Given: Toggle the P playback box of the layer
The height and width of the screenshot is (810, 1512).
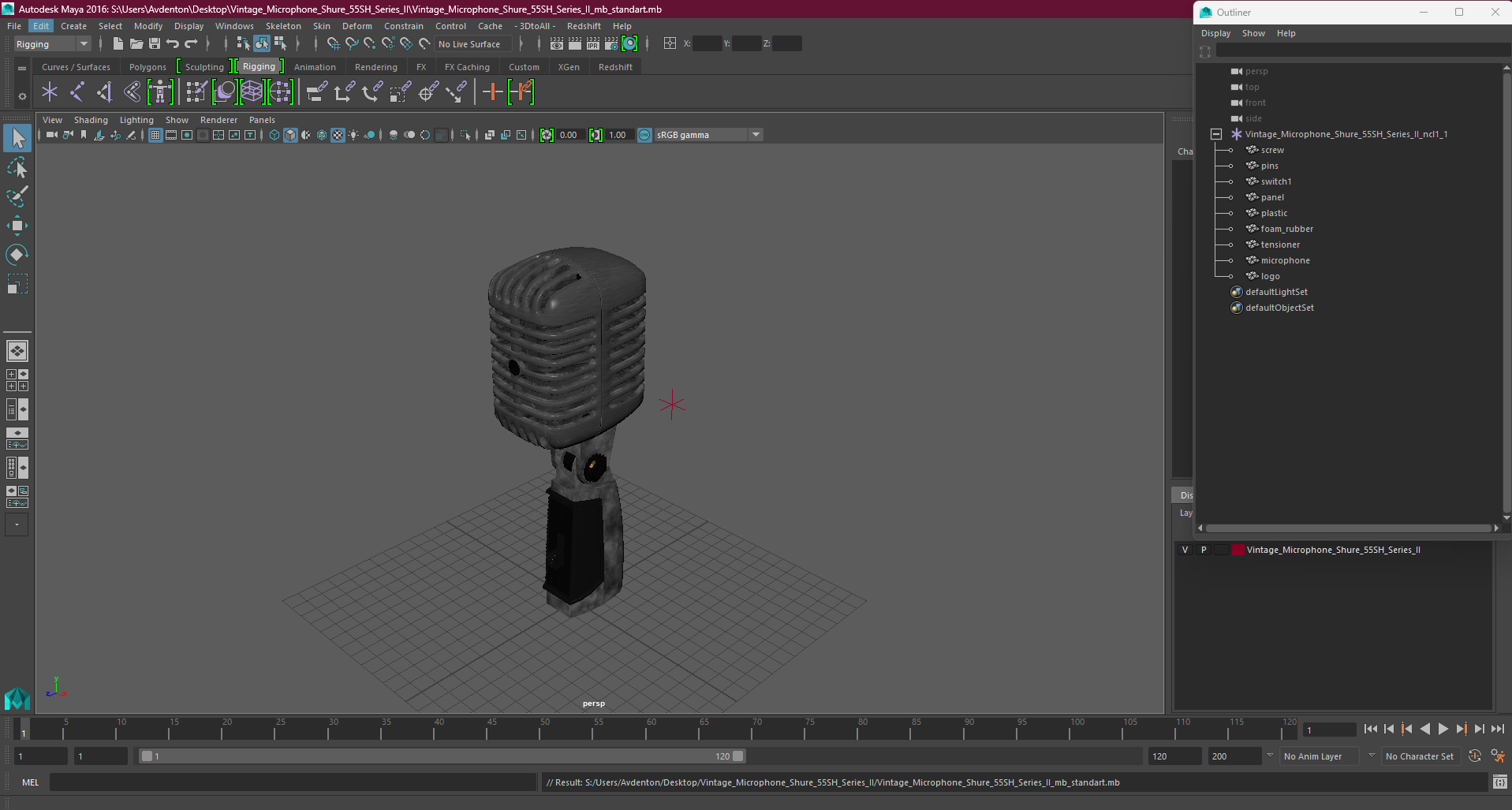Looking at the screenshot, I should tap(1204, 550).
